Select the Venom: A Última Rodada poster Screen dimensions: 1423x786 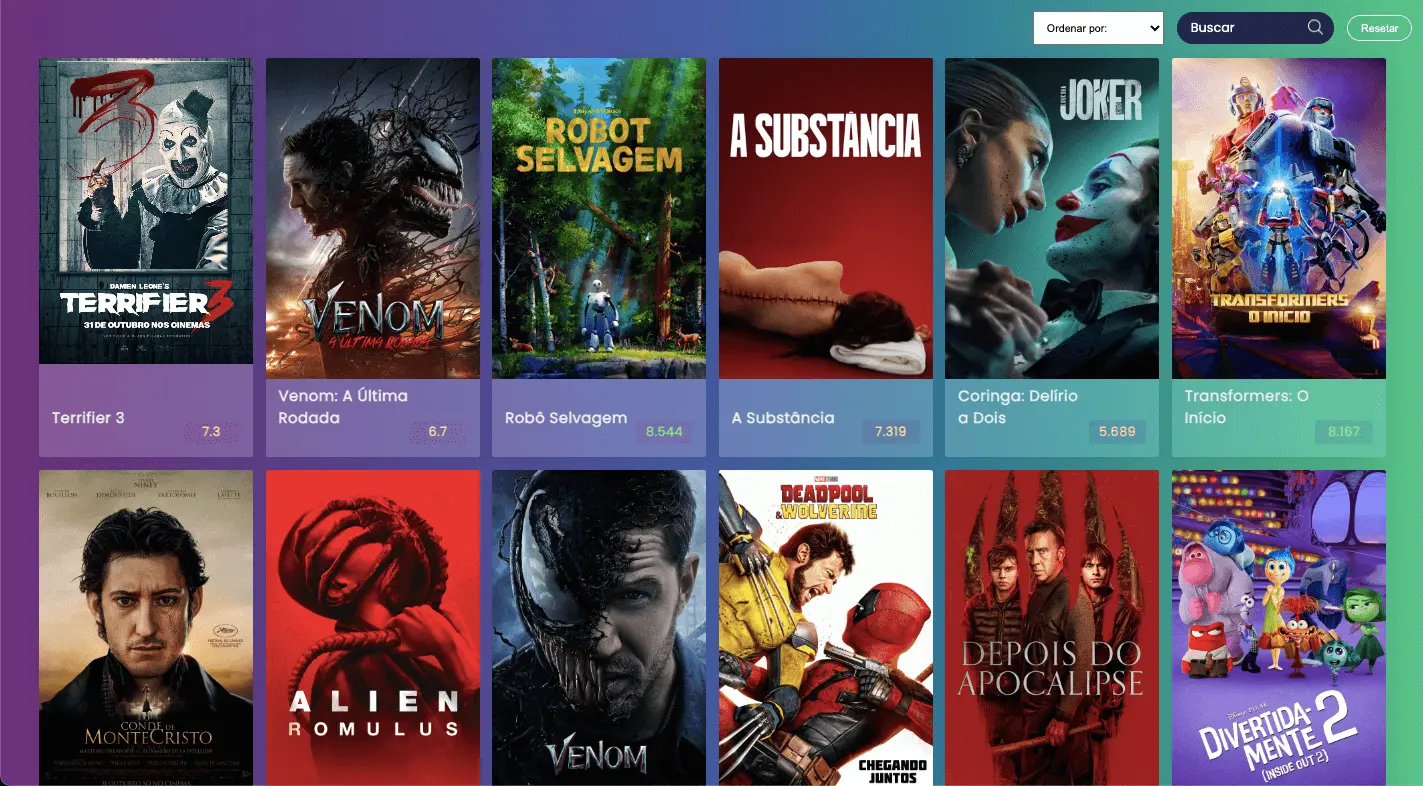click(x=373, y=218)
